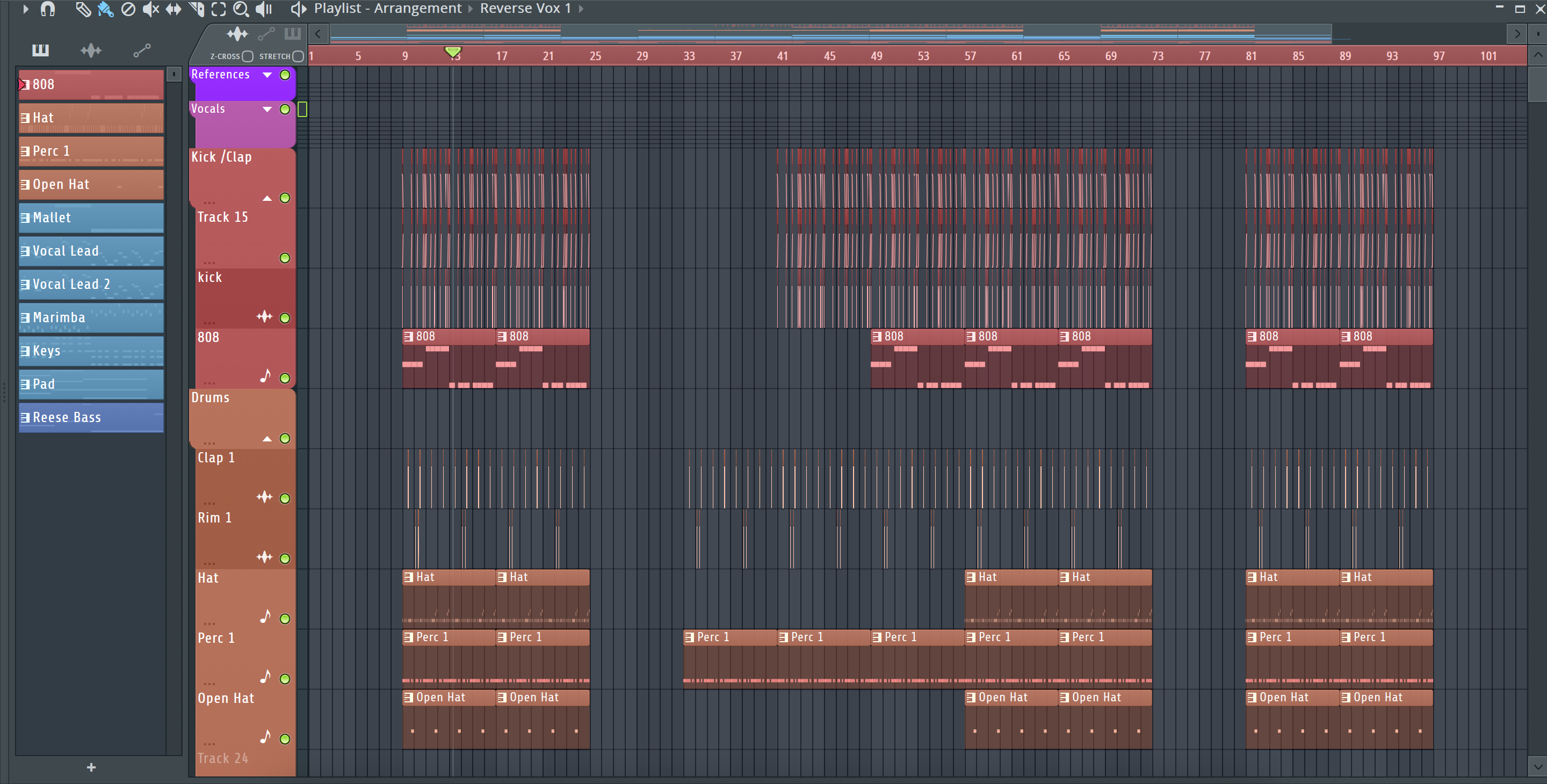Click the playhead marker on timeline
Screen dimensions: 1547x784
453,52
